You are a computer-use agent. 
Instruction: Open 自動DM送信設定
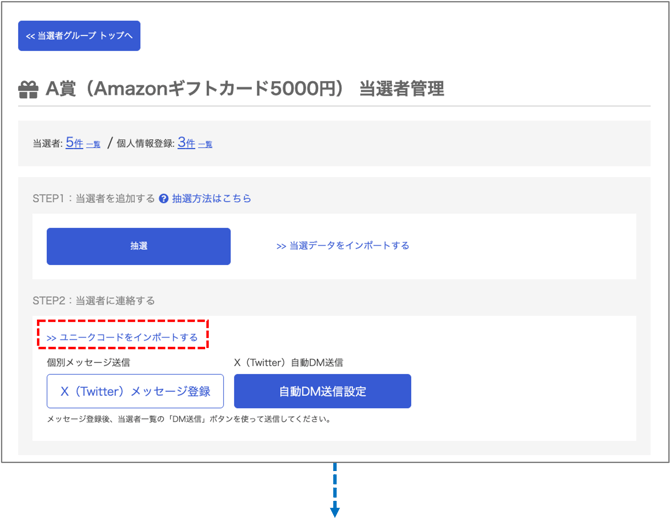(322, 392)
